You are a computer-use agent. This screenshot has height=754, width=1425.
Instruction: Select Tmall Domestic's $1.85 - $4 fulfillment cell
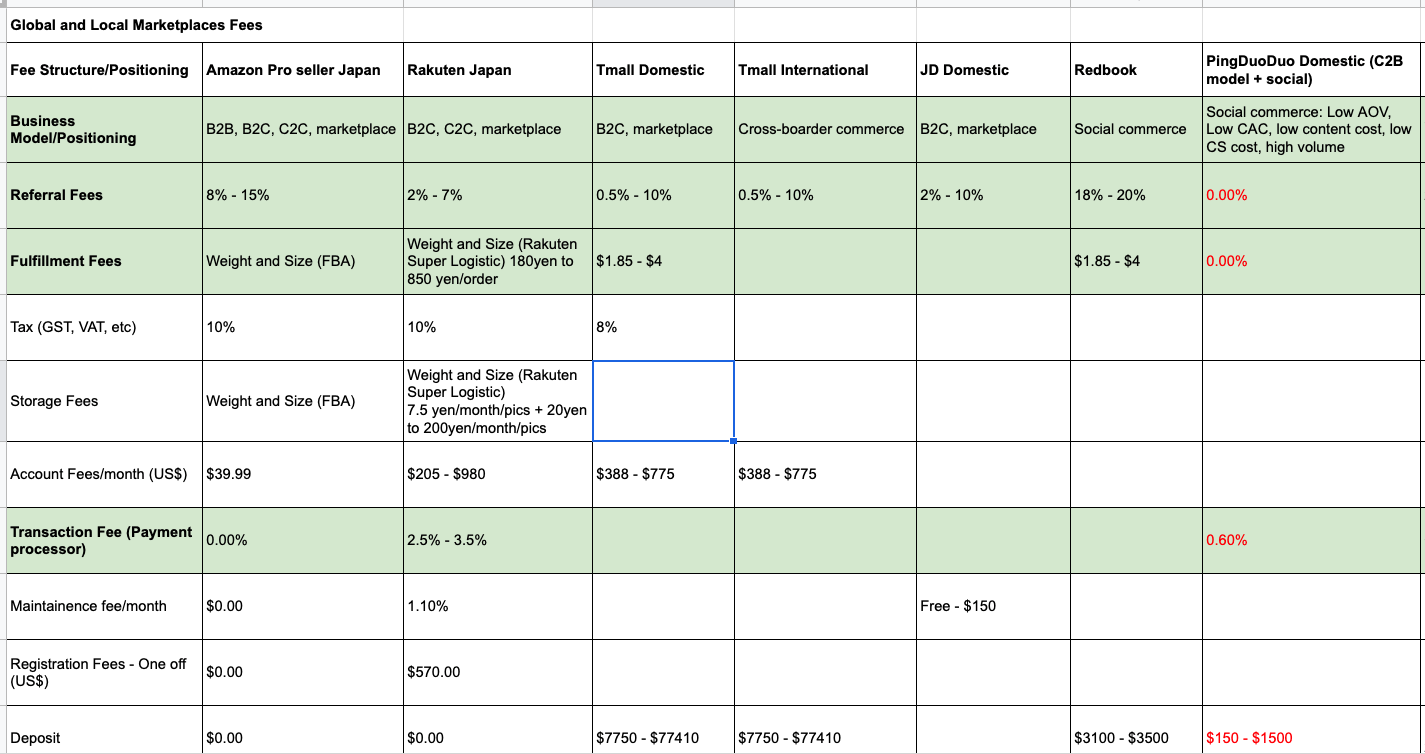[663, 261]
